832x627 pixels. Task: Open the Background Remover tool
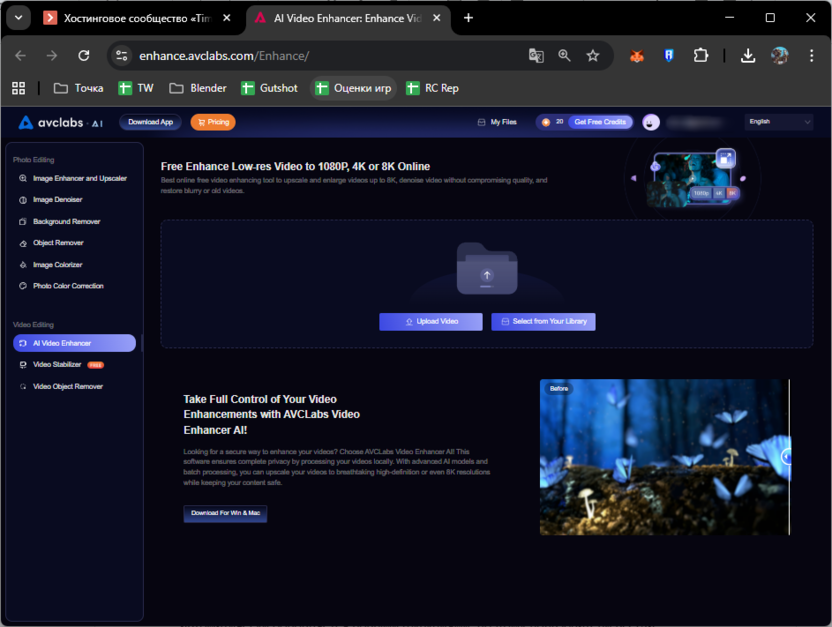[x=66, y=221]
